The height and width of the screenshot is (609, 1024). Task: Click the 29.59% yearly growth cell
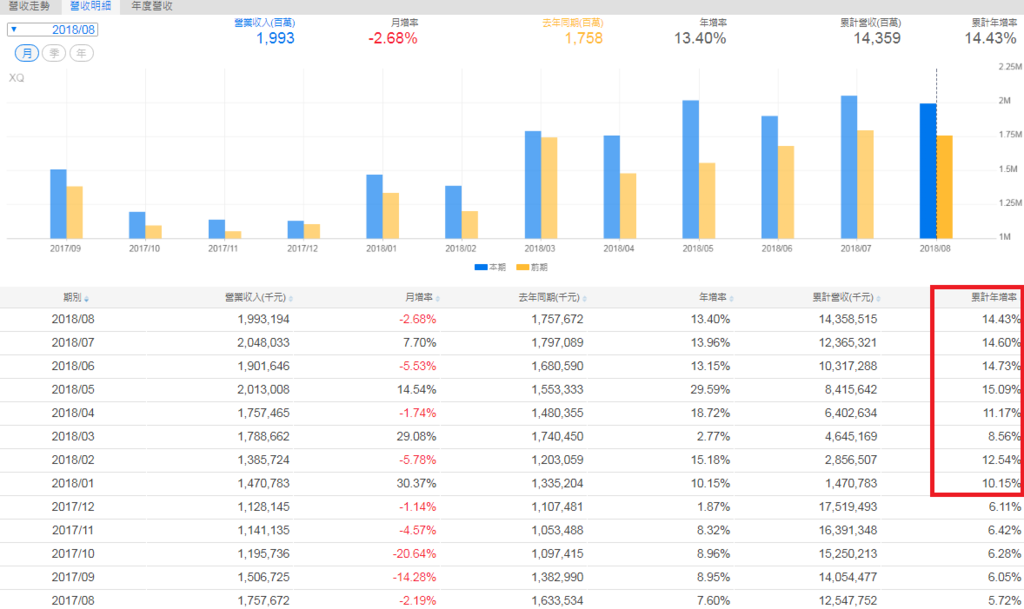click(x=711, y=390)
